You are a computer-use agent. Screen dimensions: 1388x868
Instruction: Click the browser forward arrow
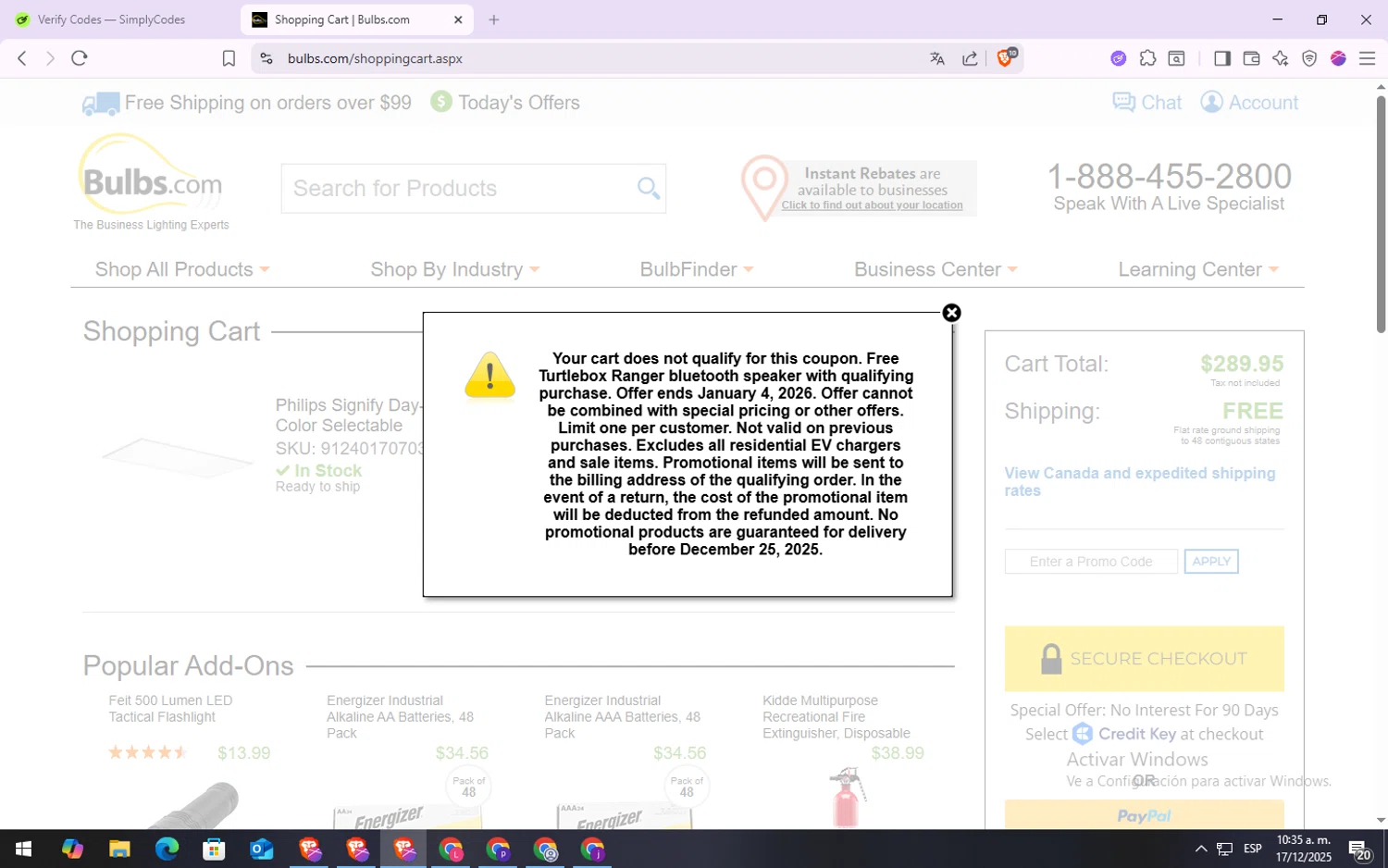coord(50,58)
